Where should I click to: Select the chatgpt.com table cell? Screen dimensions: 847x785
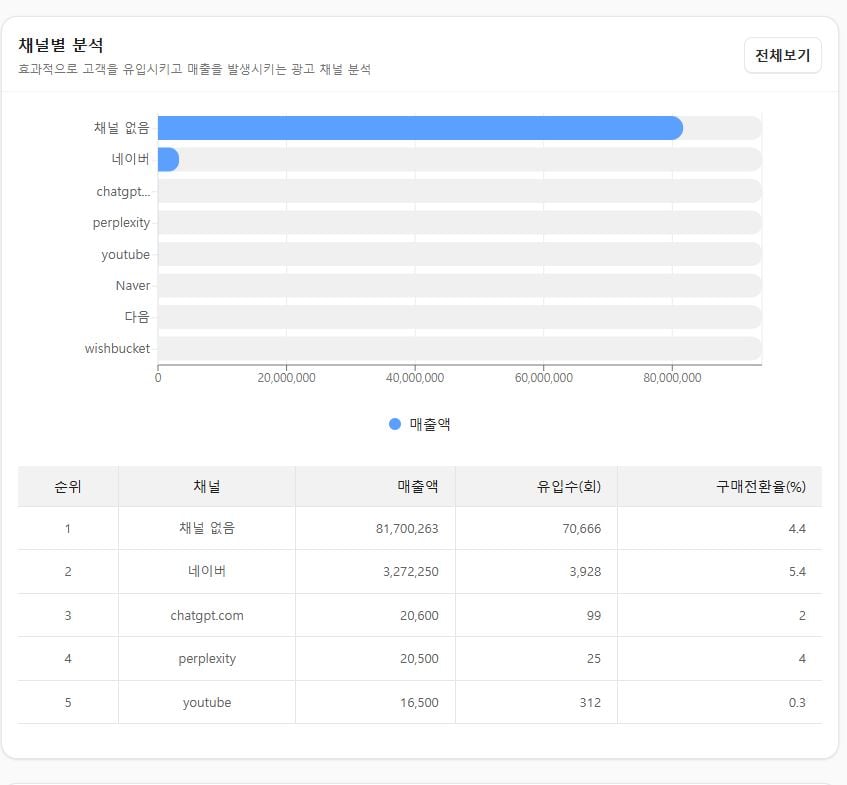pos(207,615)
